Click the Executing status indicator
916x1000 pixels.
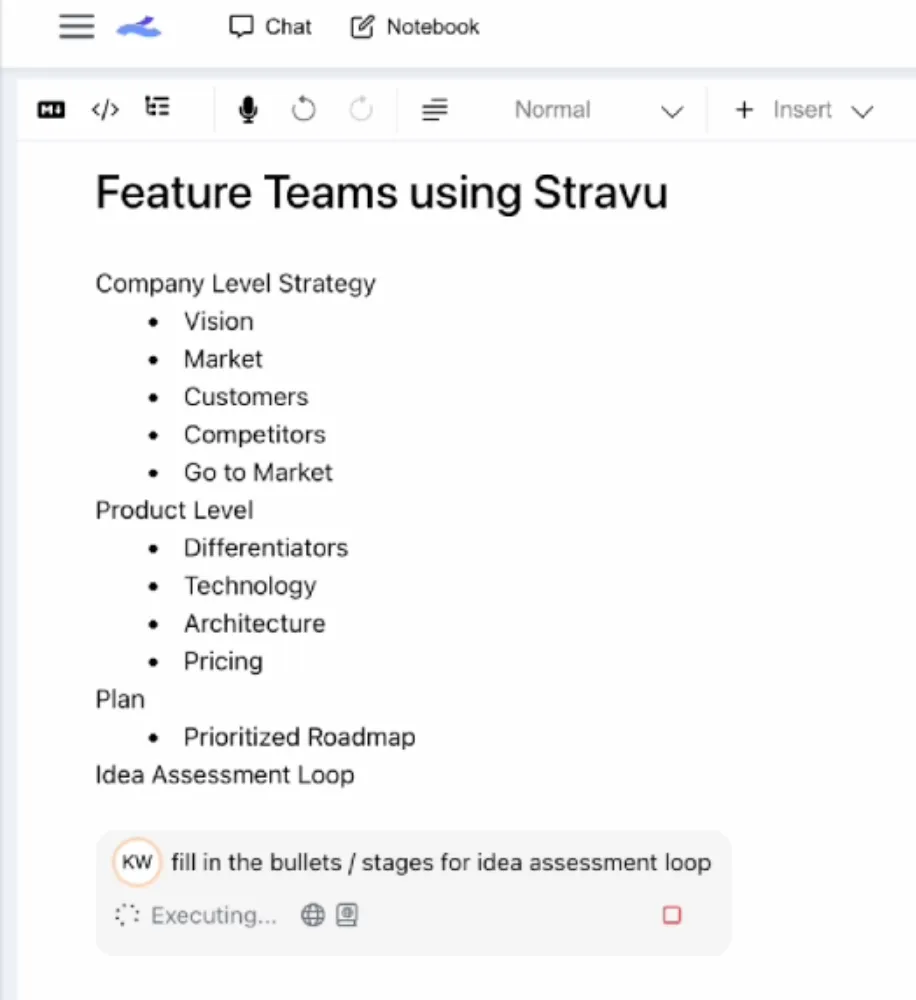pyautogui.click(x=196, y=915)
